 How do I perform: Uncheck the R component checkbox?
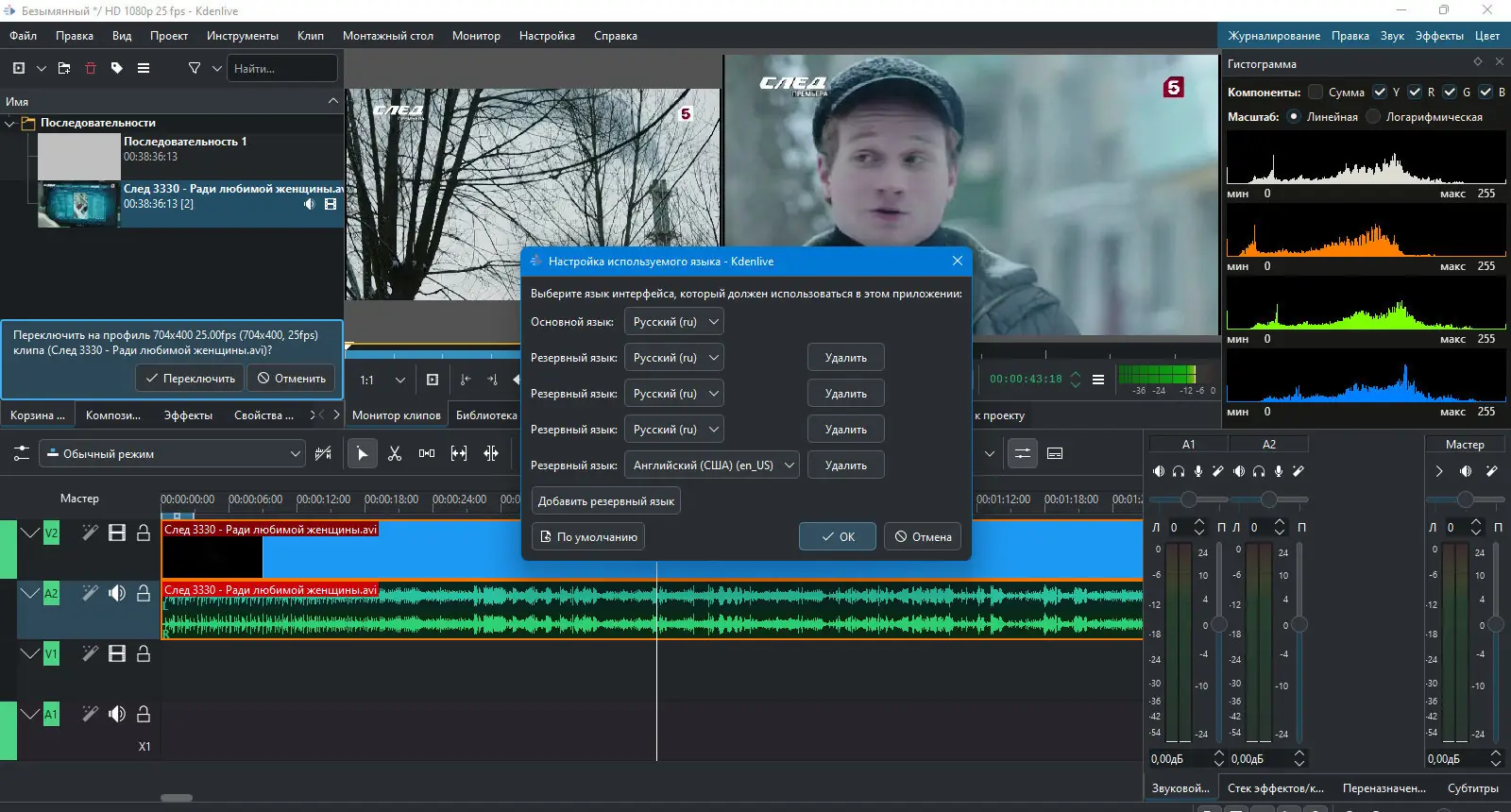pyautogui.click(x=1415, y=92)
